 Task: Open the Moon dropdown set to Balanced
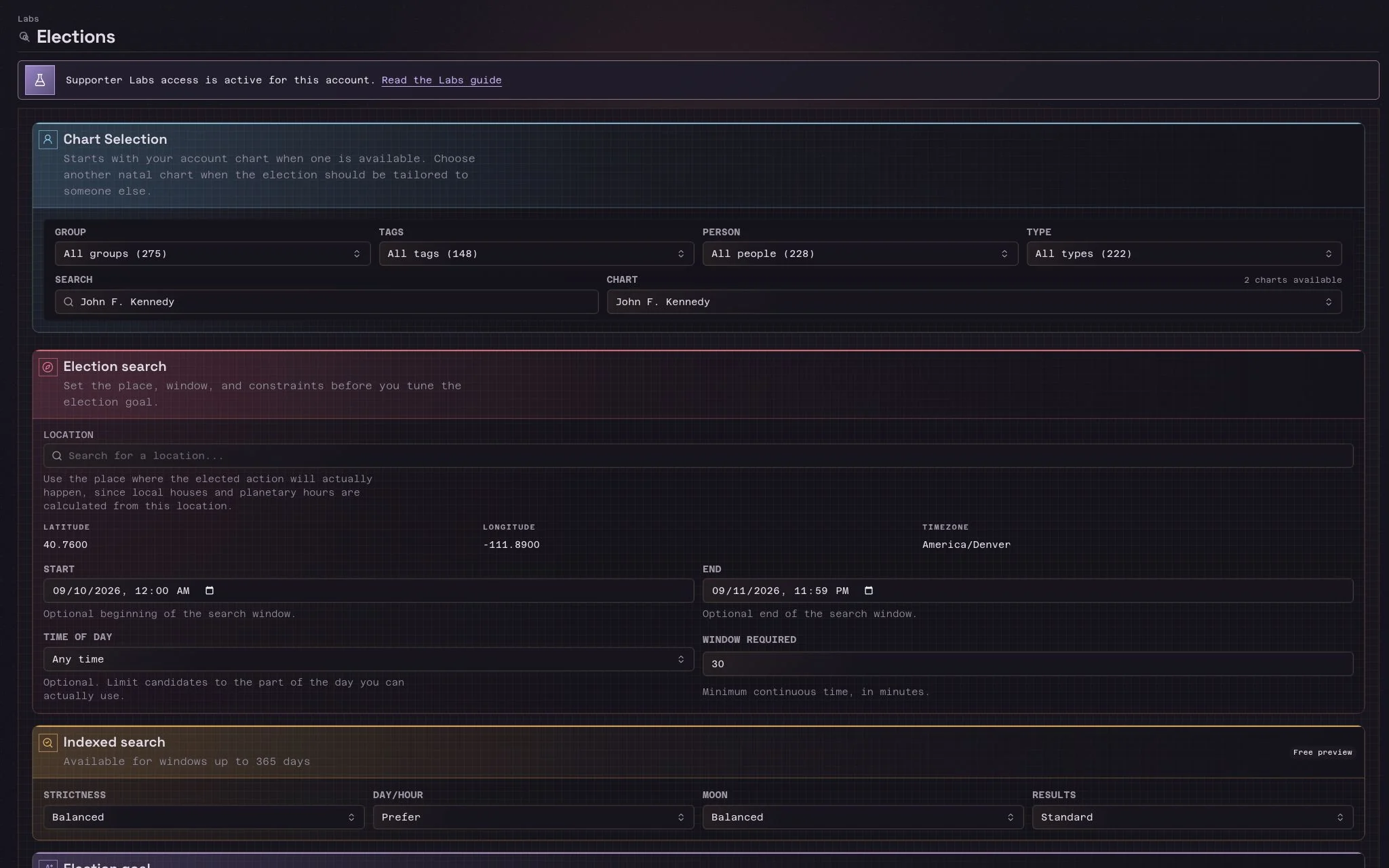(x=863, y=817)
